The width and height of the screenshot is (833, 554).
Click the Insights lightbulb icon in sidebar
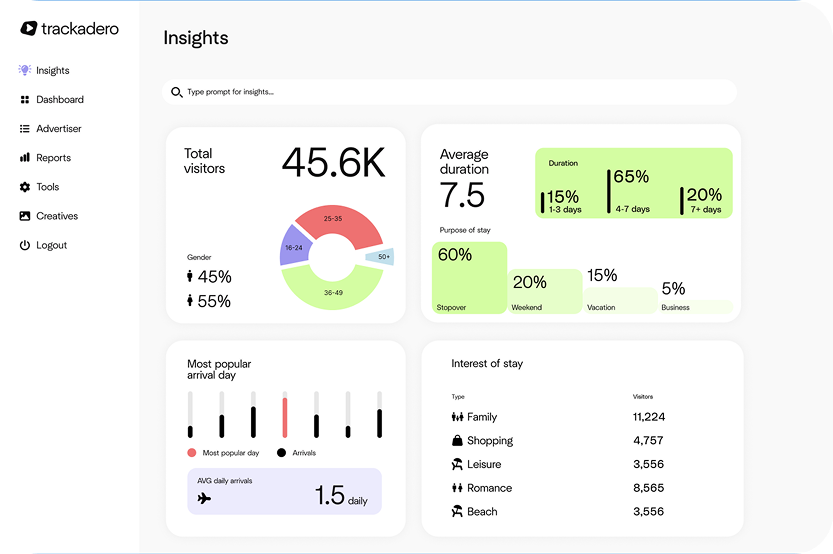click(x=25, y=71)
